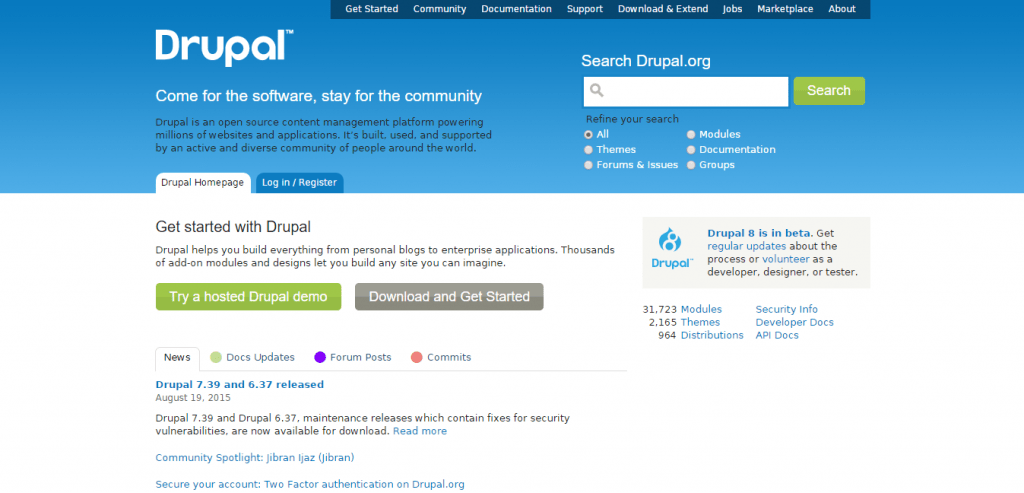
Task: Switch to the Commits tab
Action: 441,358
